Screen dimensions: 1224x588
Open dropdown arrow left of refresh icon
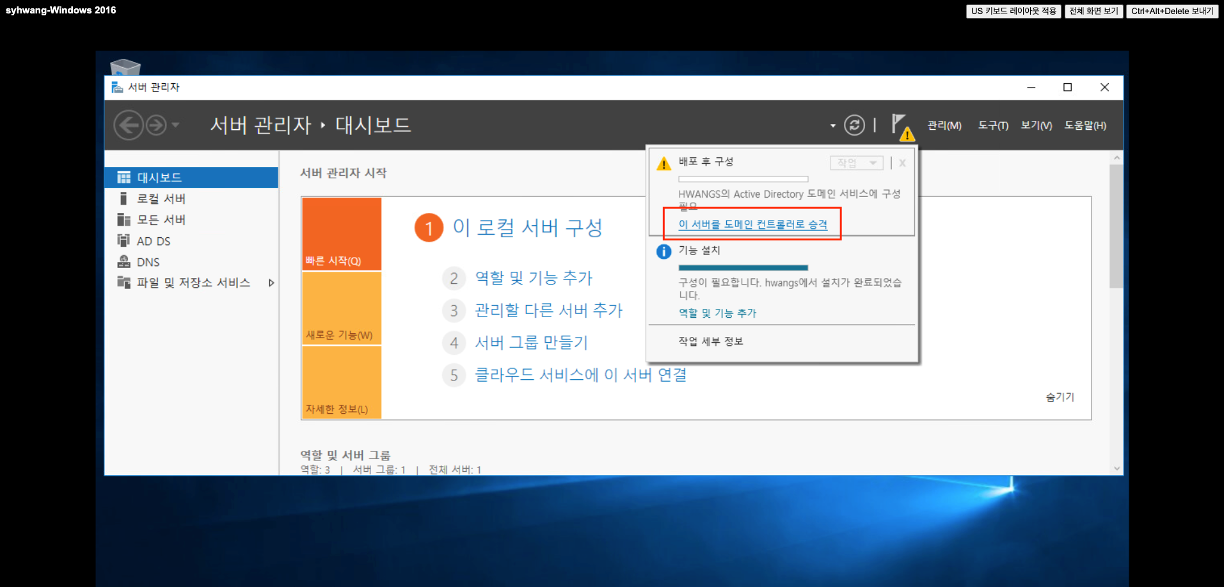point(832,126)
